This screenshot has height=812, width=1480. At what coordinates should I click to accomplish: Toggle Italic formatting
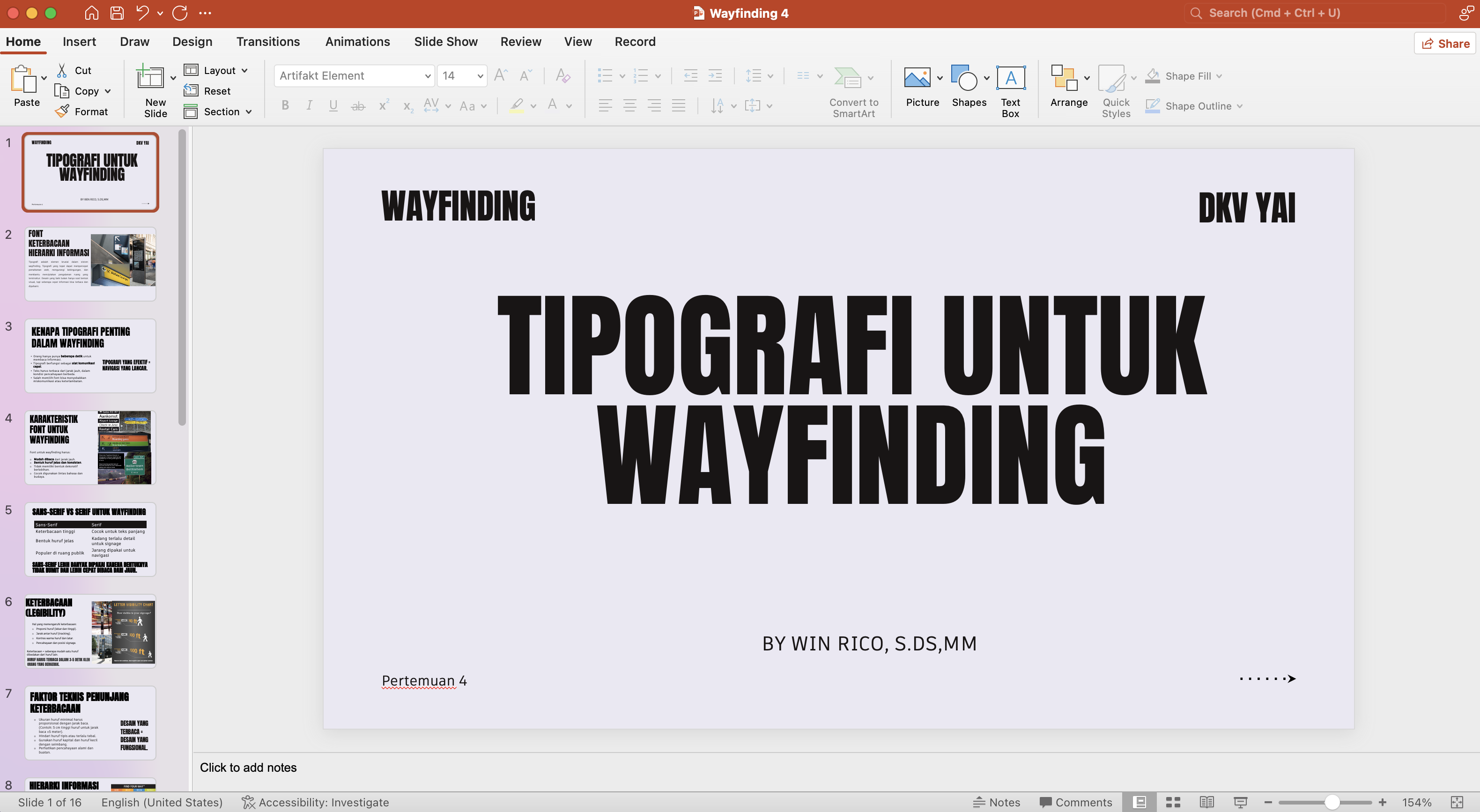[x=309, y=106]
